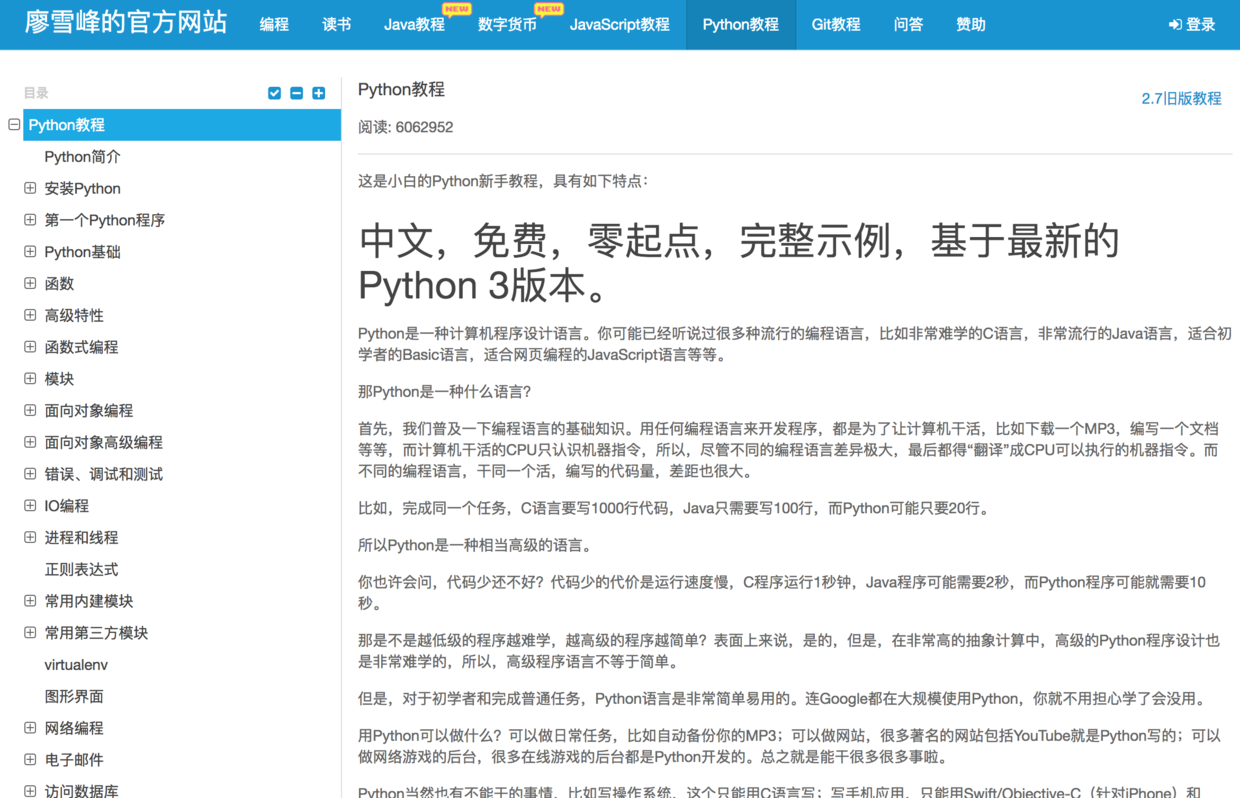The height and width of the screenshot is (798, 1240).
Task: Expand the 面向对象高级编程 tree node
Action: click(x=30, y=442)
